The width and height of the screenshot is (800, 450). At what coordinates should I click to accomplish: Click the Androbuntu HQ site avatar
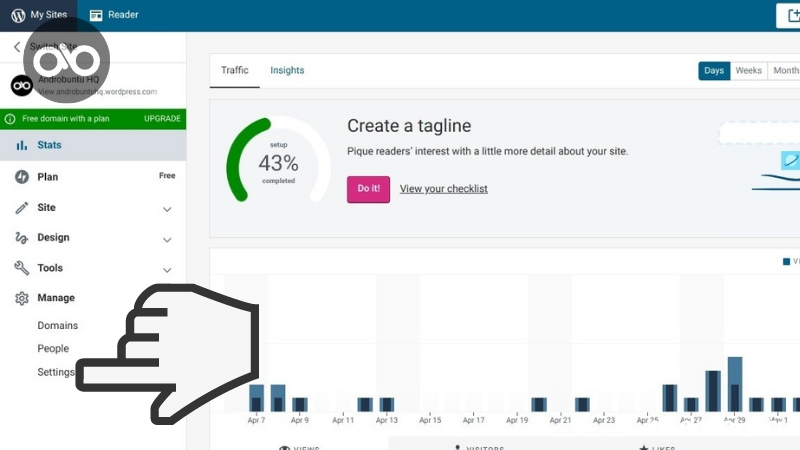pos(22,86)
